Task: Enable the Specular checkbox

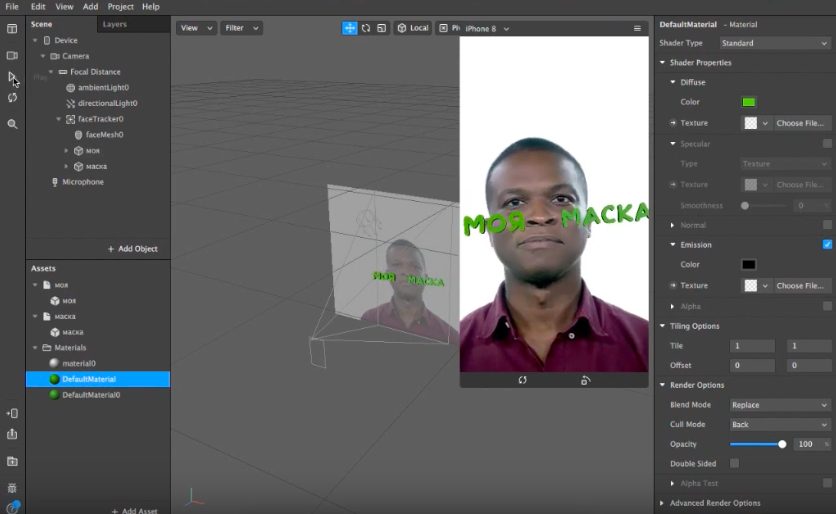Action: (x=827, y=143)
